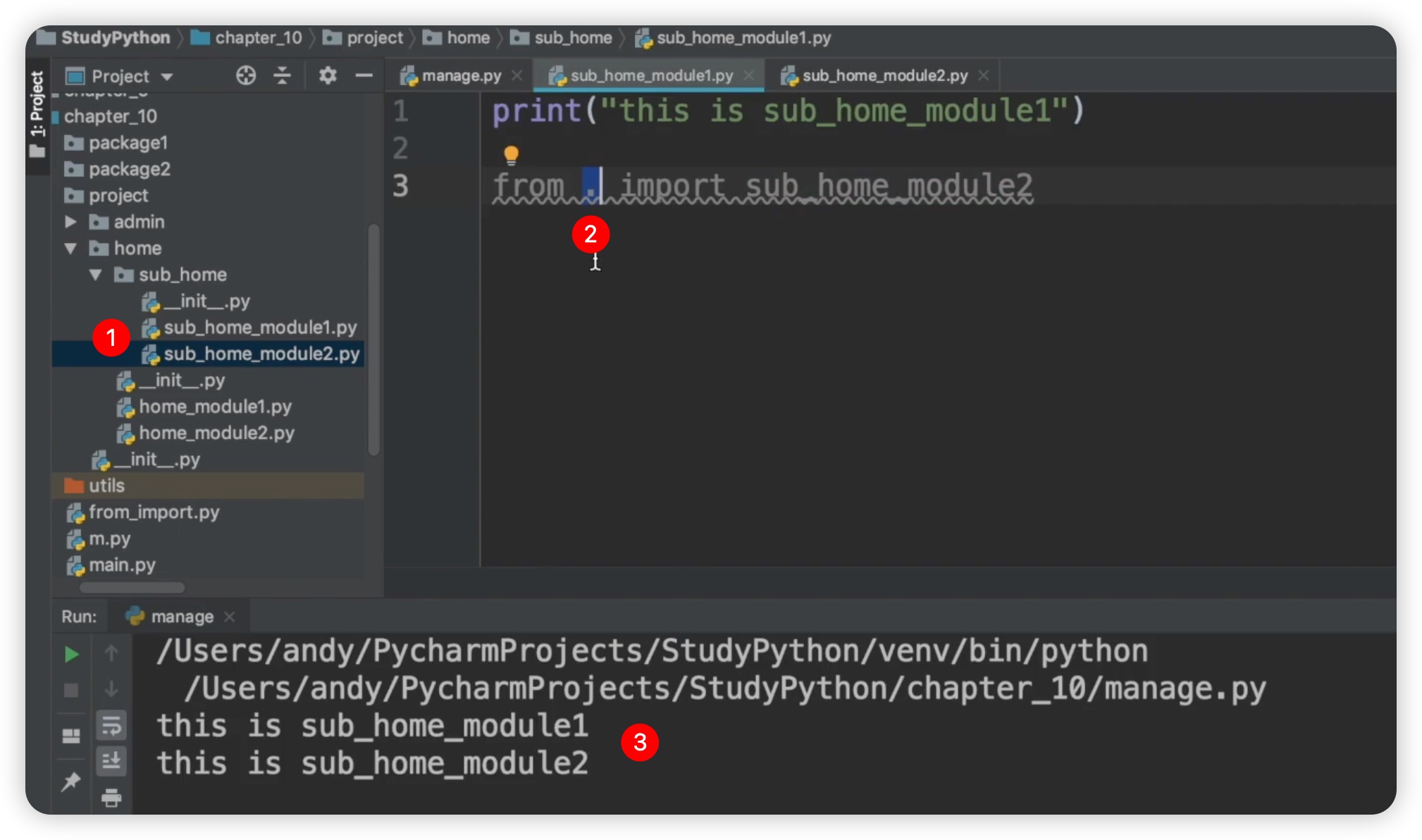The height and width of the screenshot is (840, 1422).
Task: Collapse the sub_home folder
Action: pyautogui.click(x=96, y=274)
